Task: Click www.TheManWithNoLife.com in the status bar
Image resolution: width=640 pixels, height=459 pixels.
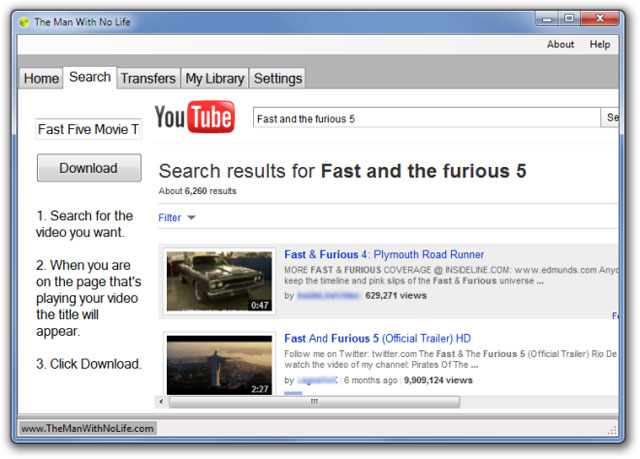Action: [87, 428]
